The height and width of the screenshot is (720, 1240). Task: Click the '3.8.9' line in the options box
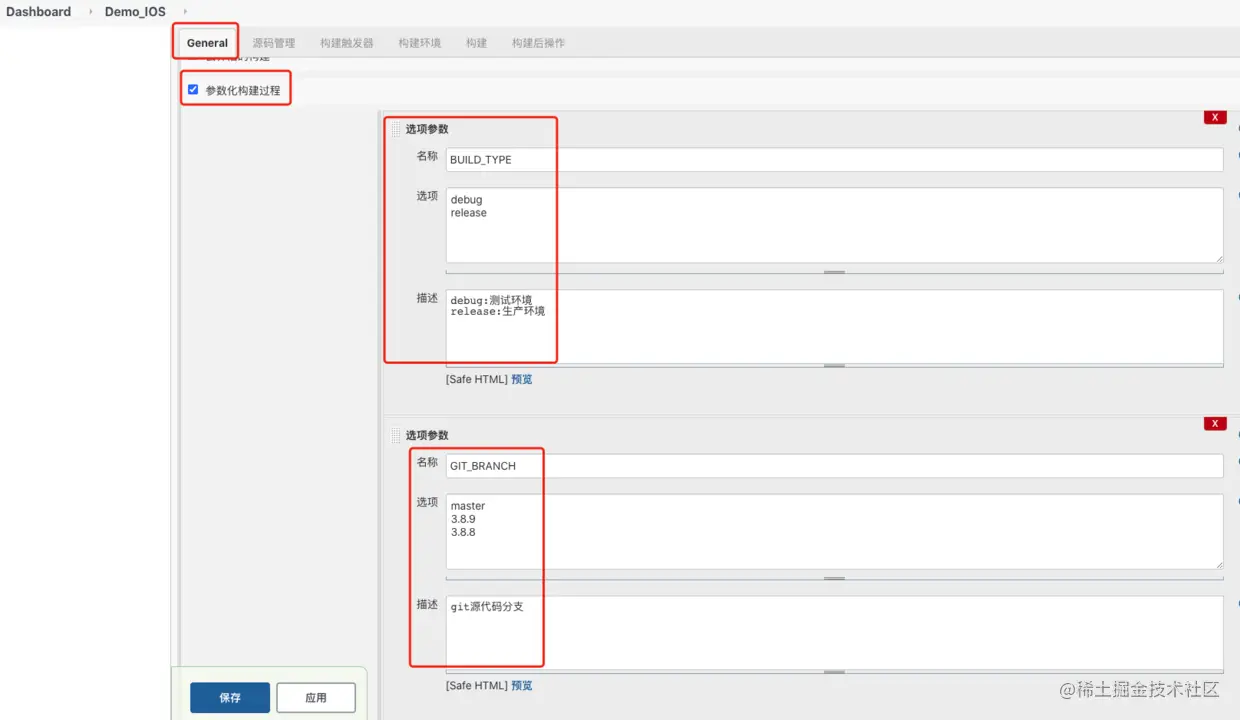(x=463, y=519)
